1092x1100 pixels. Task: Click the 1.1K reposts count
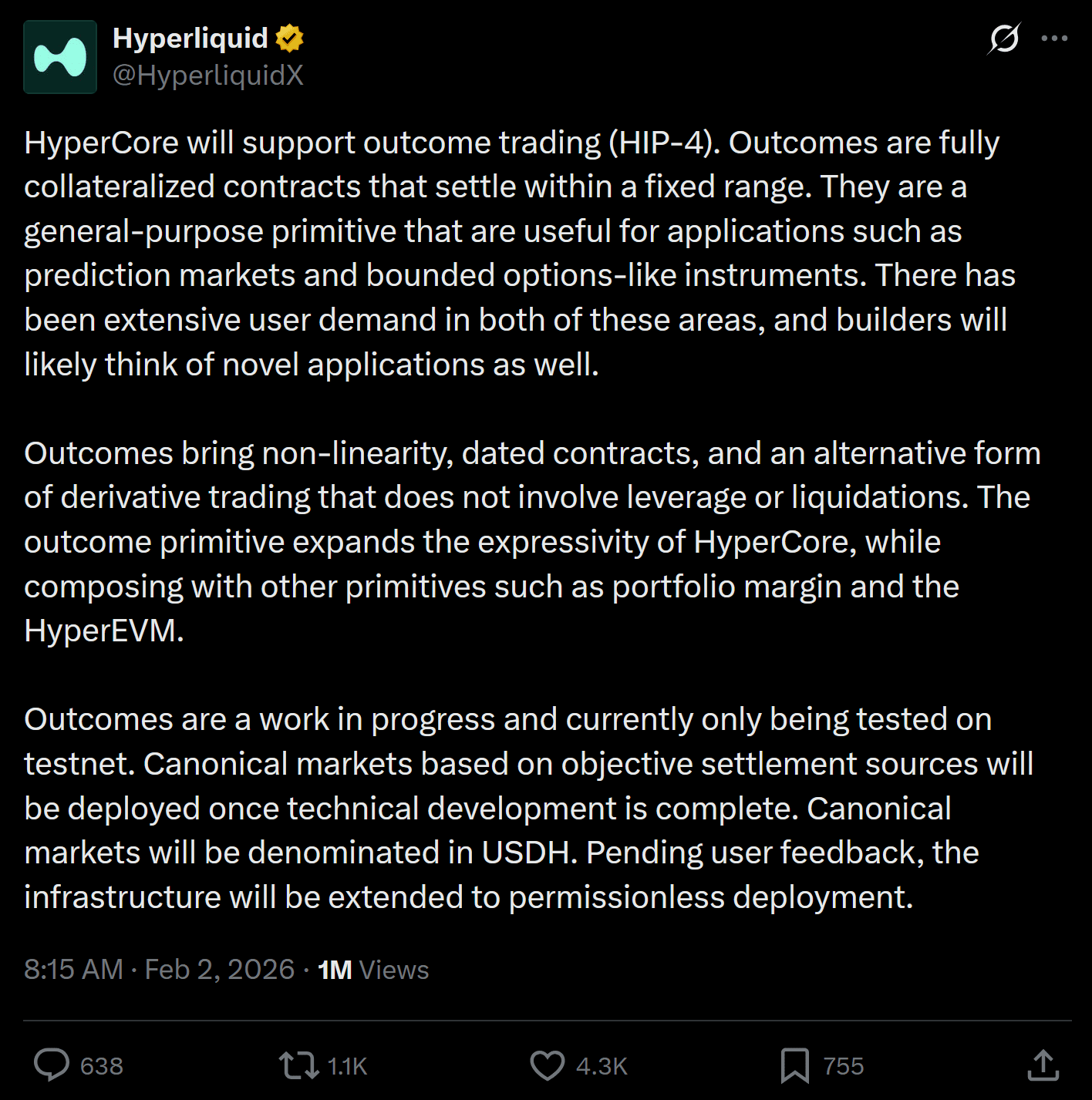click(347, 1066)
